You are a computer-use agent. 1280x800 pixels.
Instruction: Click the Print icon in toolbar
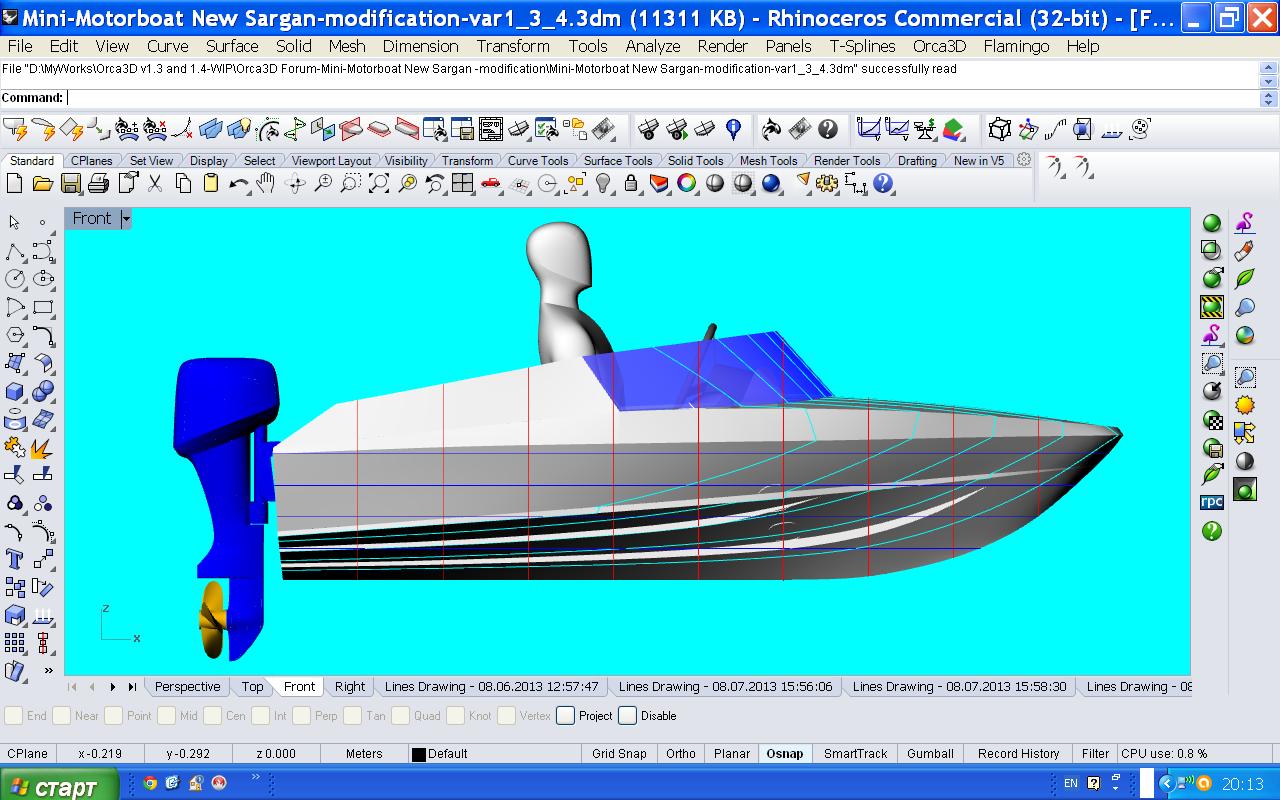[98, 183]
